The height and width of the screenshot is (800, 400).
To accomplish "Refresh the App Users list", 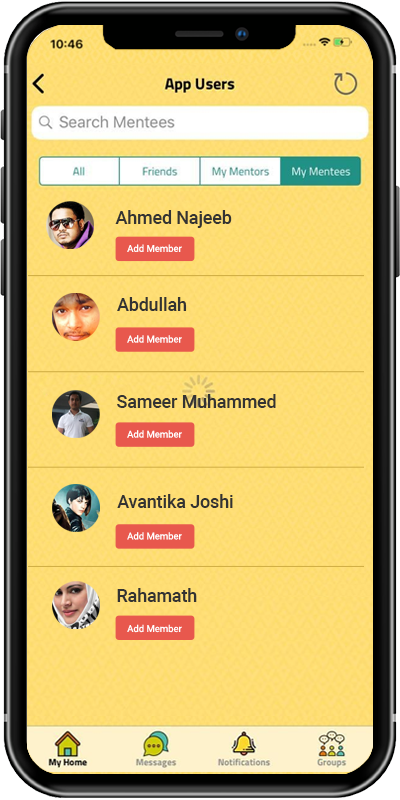I will pos(345,84).
